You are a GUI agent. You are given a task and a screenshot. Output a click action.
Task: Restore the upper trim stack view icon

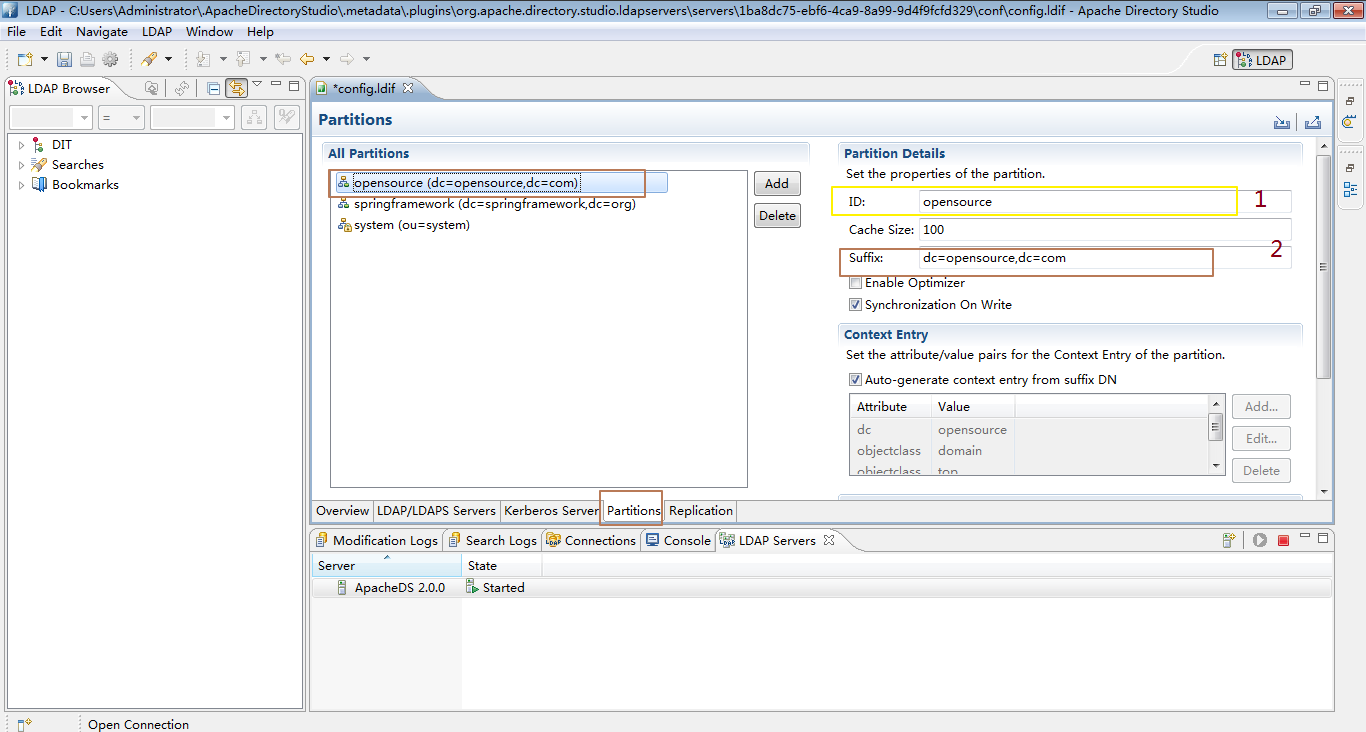click(1349, 101)
